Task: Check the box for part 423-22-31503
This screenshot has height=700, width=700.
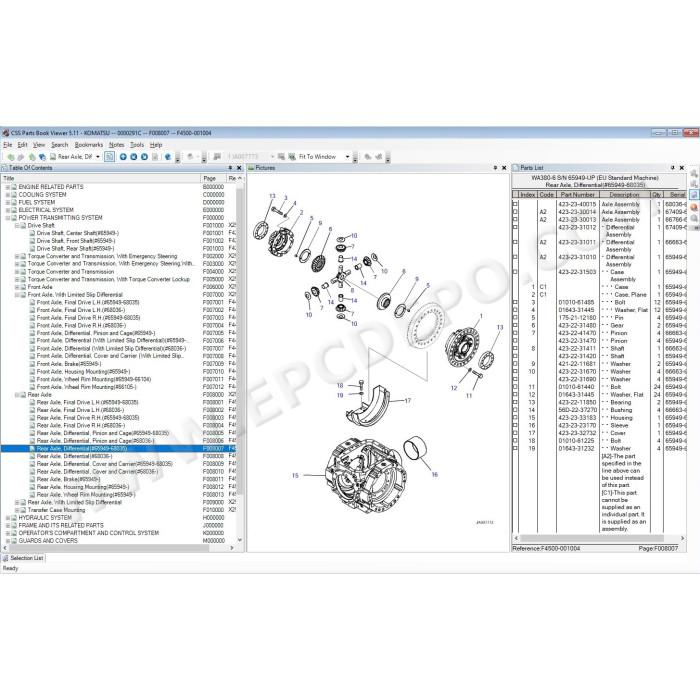Action: (515, 272)
